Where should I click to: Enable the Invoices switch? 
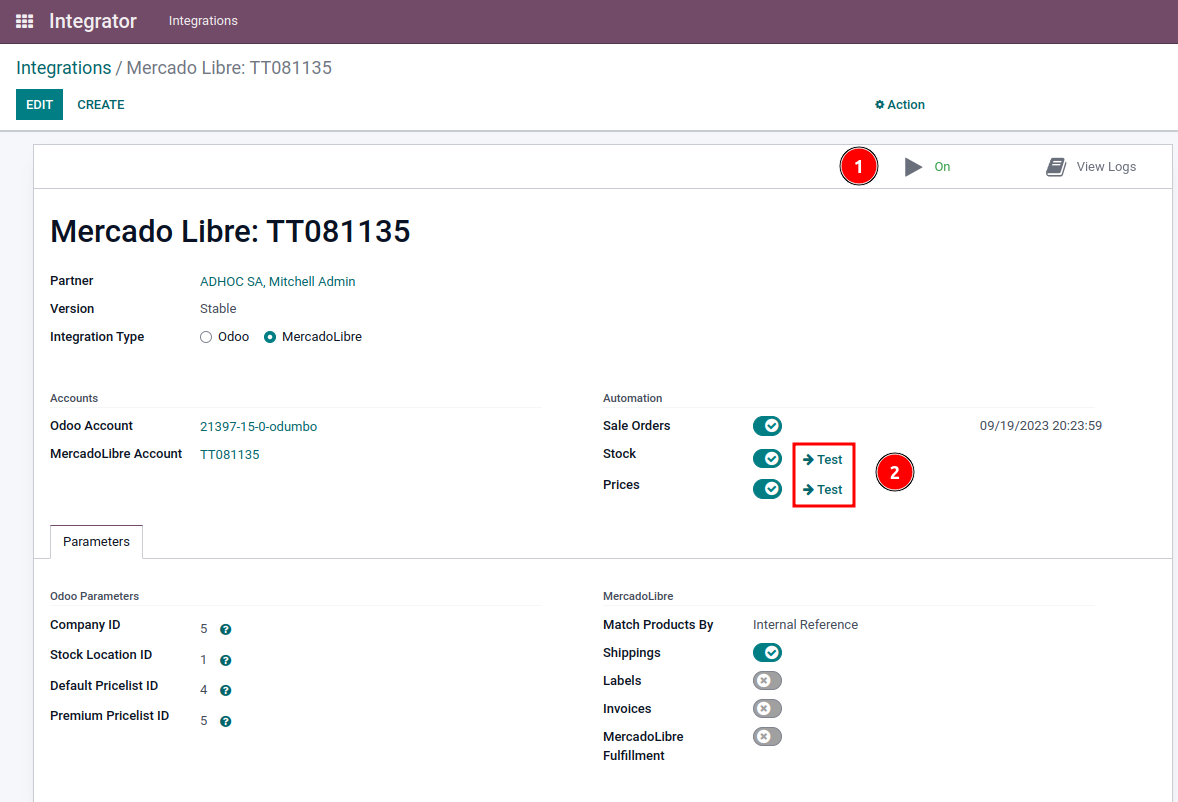point(767,708)
